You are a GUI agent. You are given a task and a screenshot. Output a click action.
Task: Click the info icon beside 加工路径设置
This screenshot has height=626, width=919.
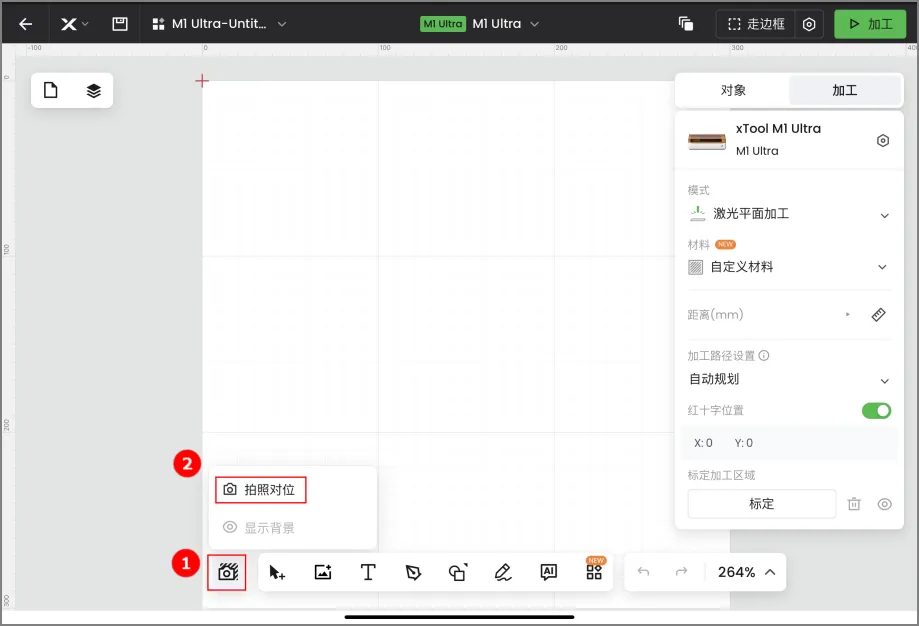(x=764, y=355)
